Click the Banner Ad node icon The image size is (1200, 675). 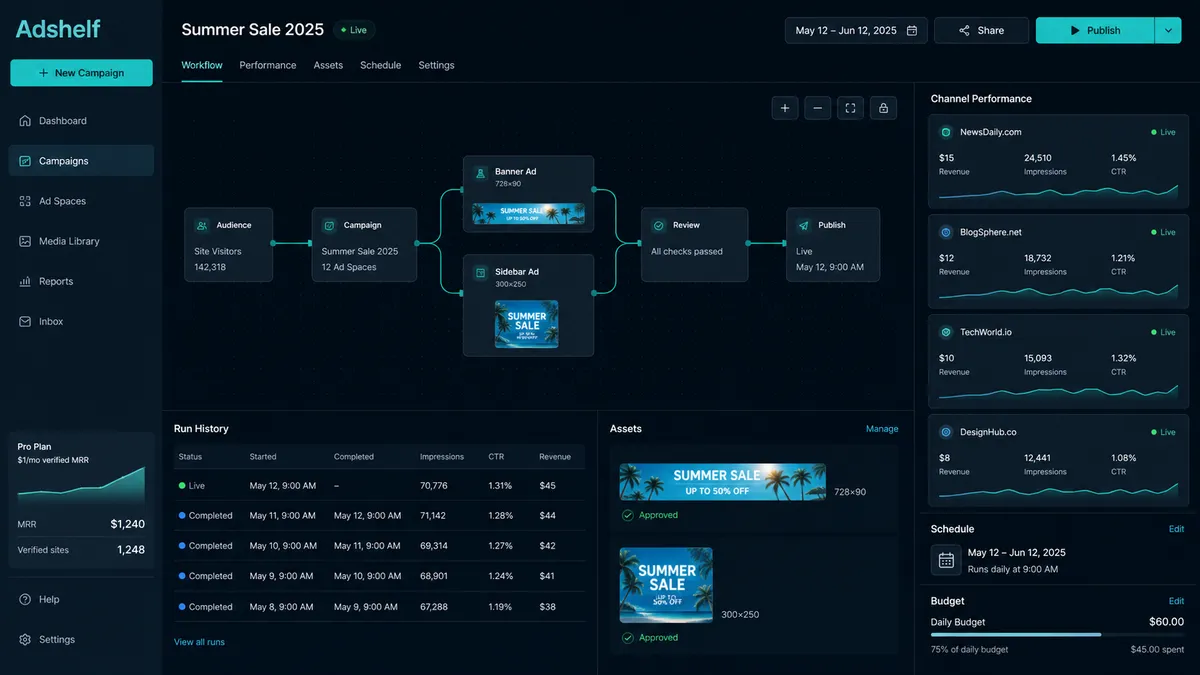click(x=480, y=173)
